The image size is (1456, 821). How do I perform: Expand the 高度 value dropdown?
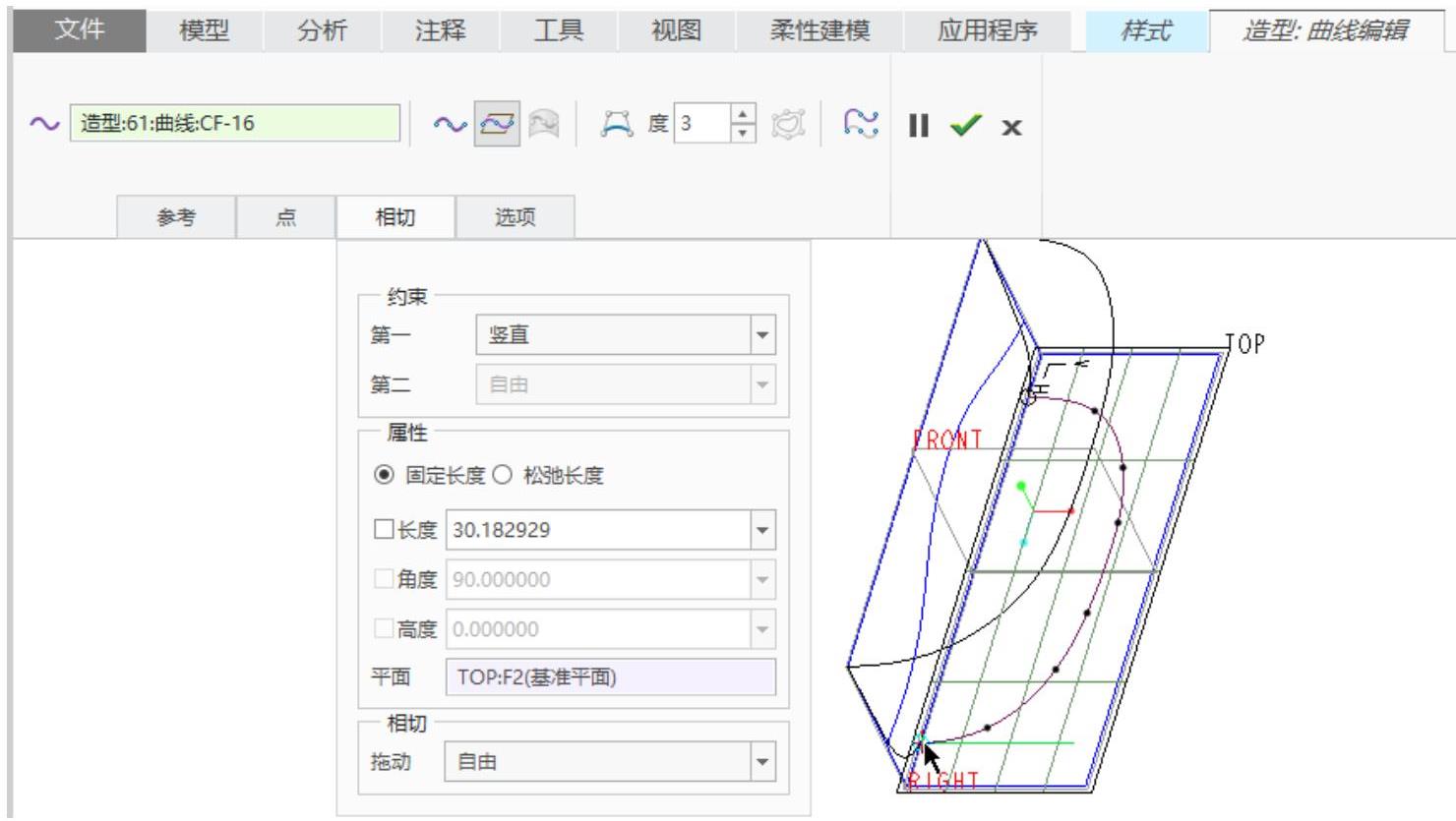click(761, 629)
